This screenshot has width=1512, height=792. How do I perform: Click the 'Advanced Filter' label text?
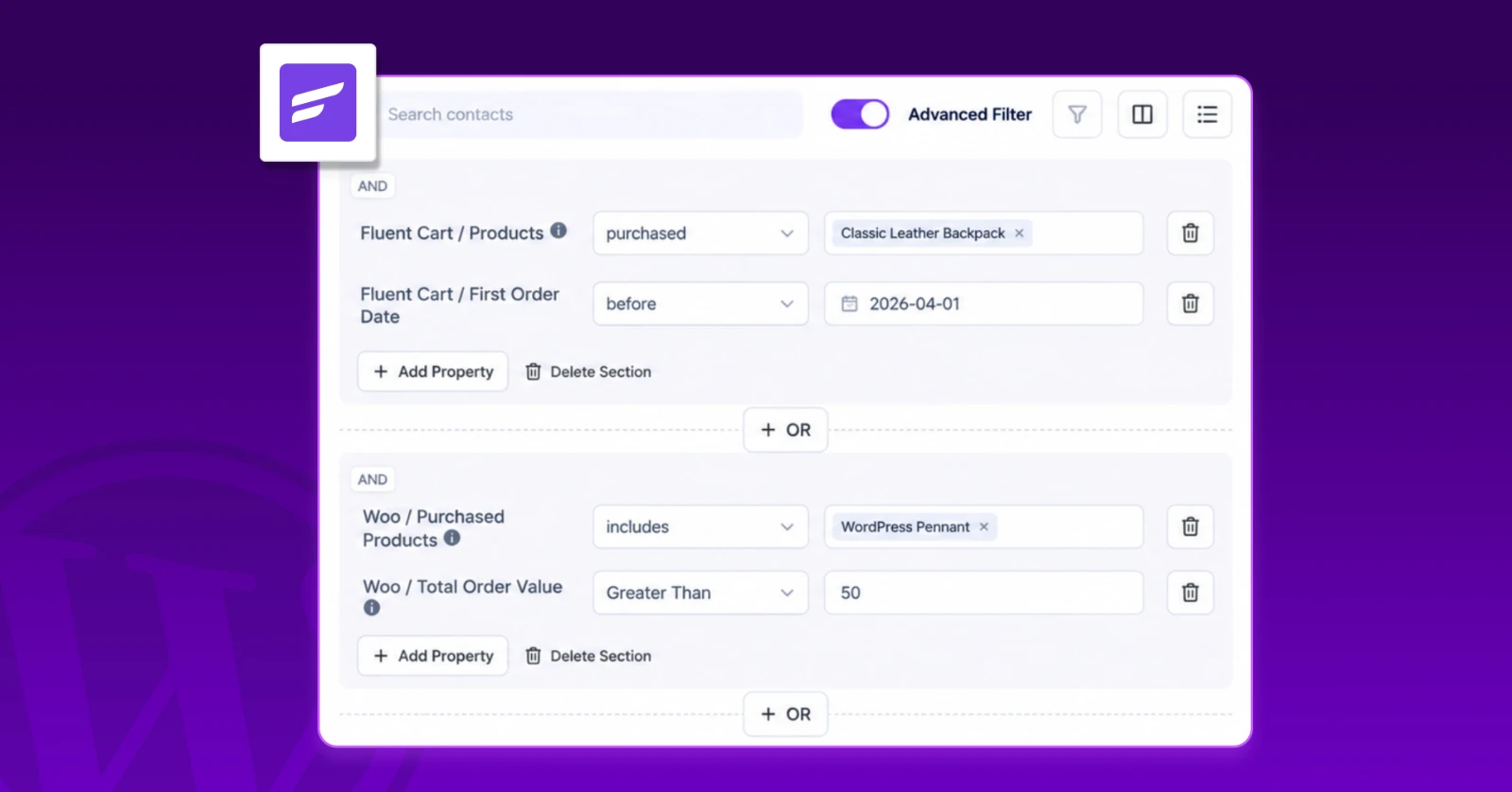(970, 114)
